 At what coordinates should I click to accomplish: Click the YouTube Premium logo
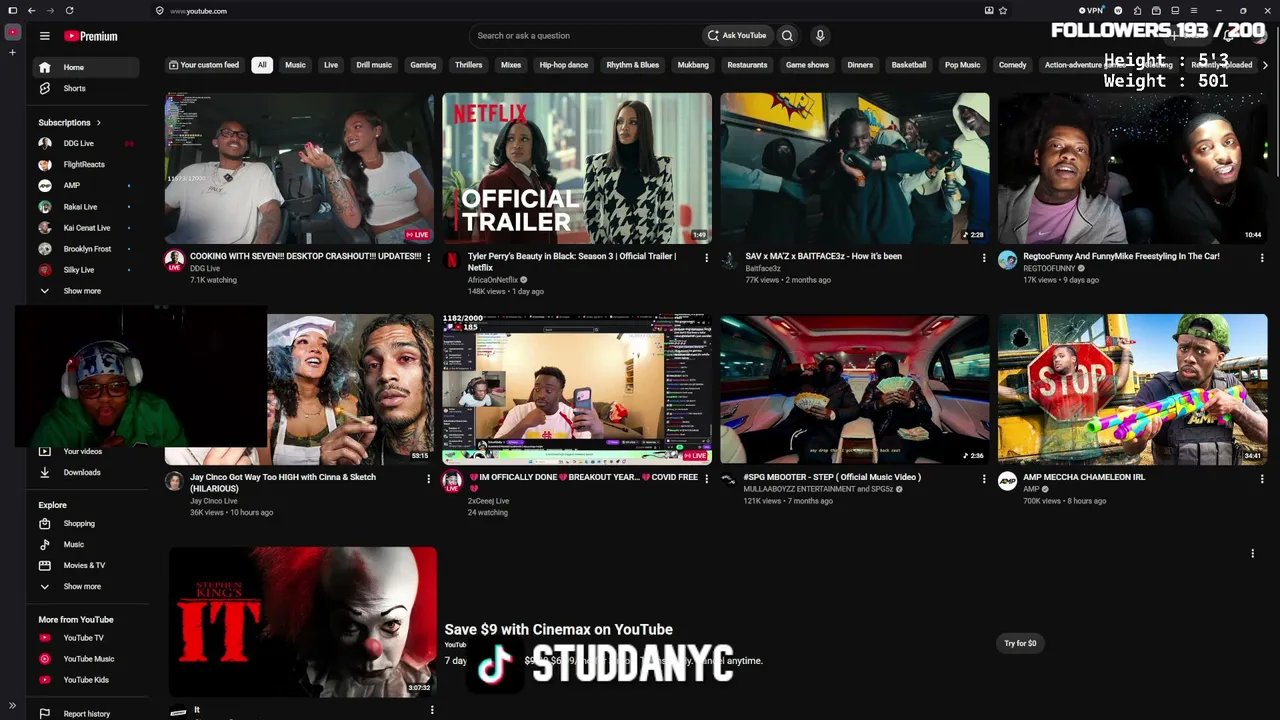[x=91, y=36]
